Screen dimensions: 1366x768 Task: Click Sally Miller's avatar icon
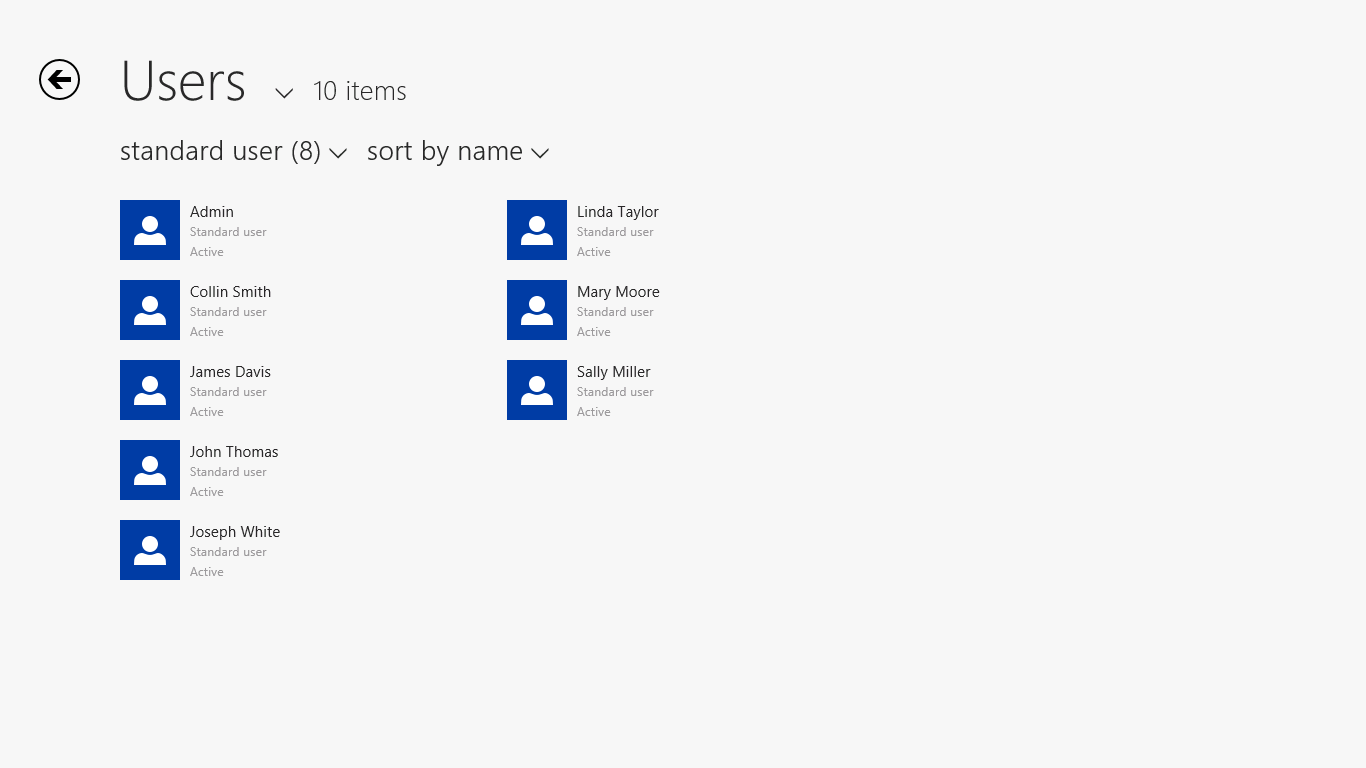click(x=537, y=390)
